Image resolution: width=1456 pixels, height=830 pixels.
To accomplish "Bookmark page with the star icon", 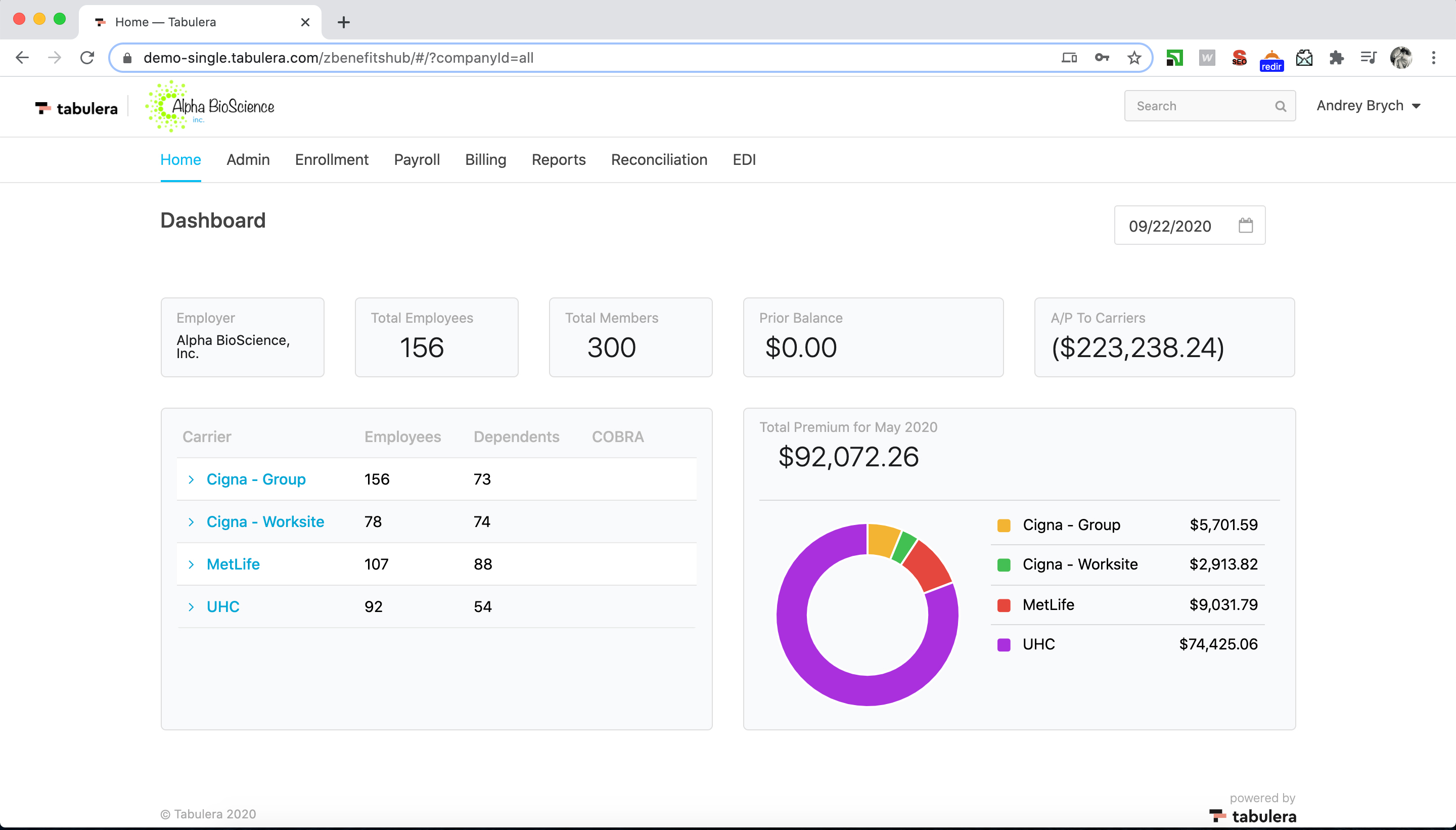I will 1133,58.
